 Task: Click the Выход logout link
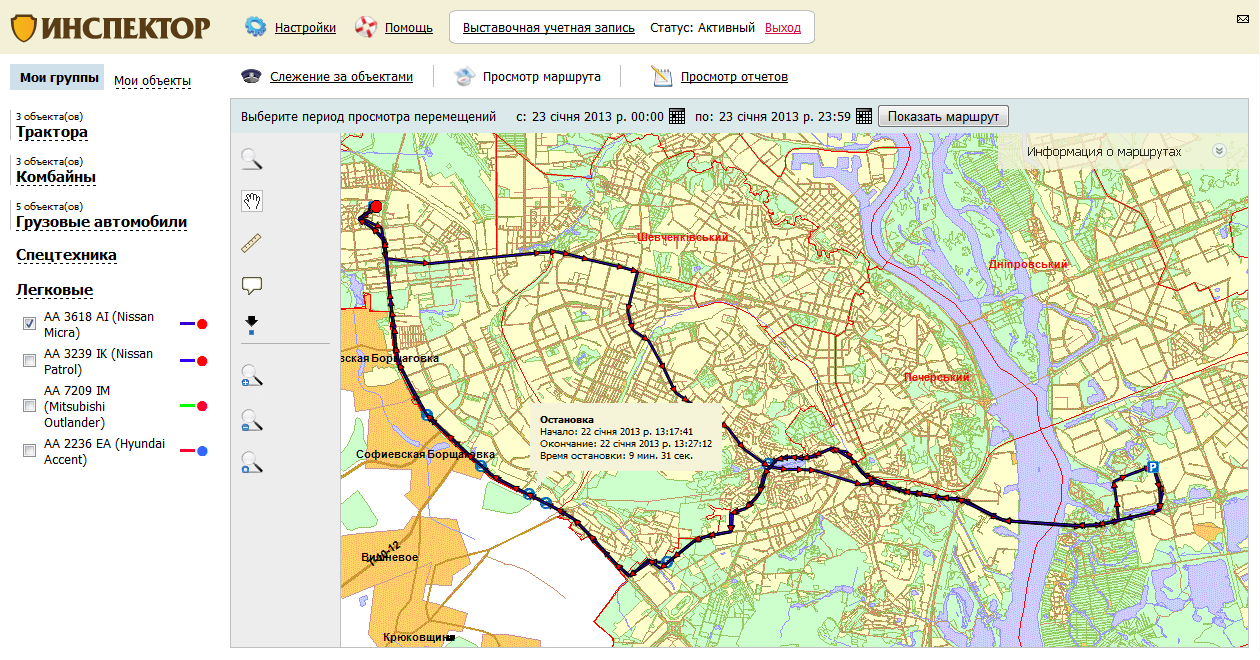tap(783, 28)
